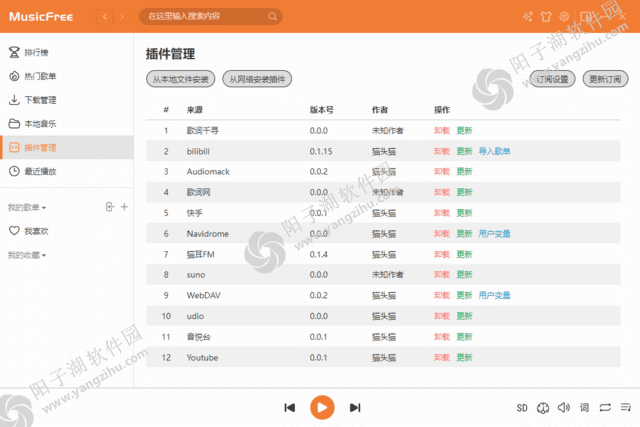This screenshot has width=640, height=427.
Task: Change SD audio quality
Action: point(522,408)
